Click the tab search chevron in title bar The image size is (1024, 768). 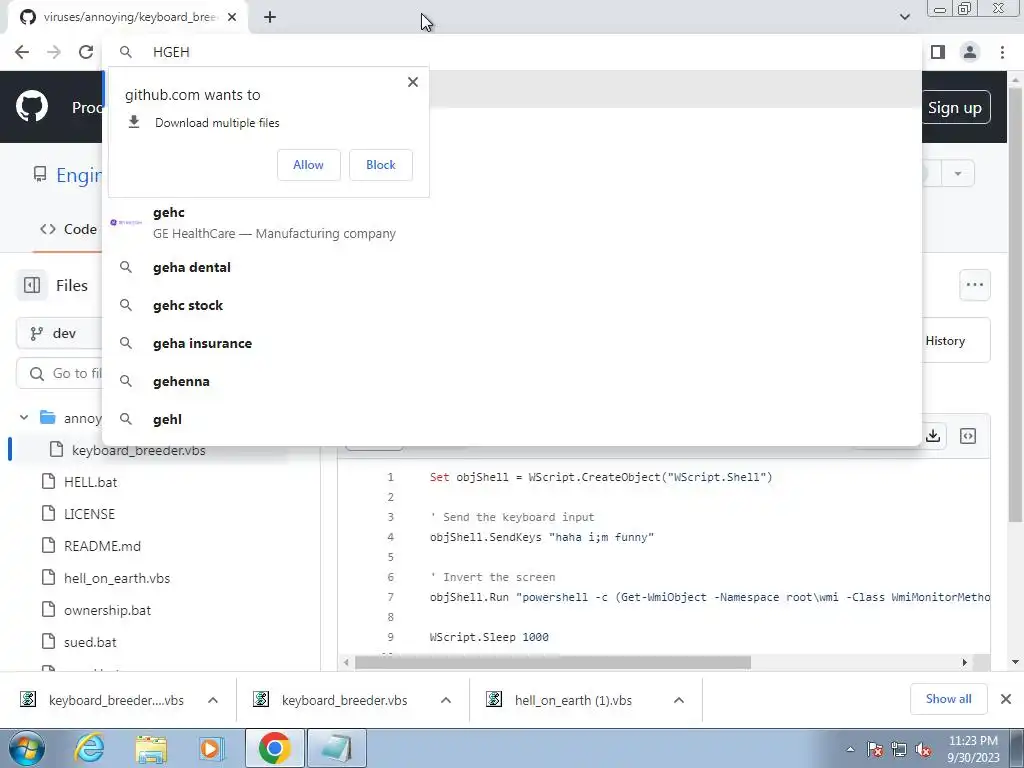click(905, 17)
